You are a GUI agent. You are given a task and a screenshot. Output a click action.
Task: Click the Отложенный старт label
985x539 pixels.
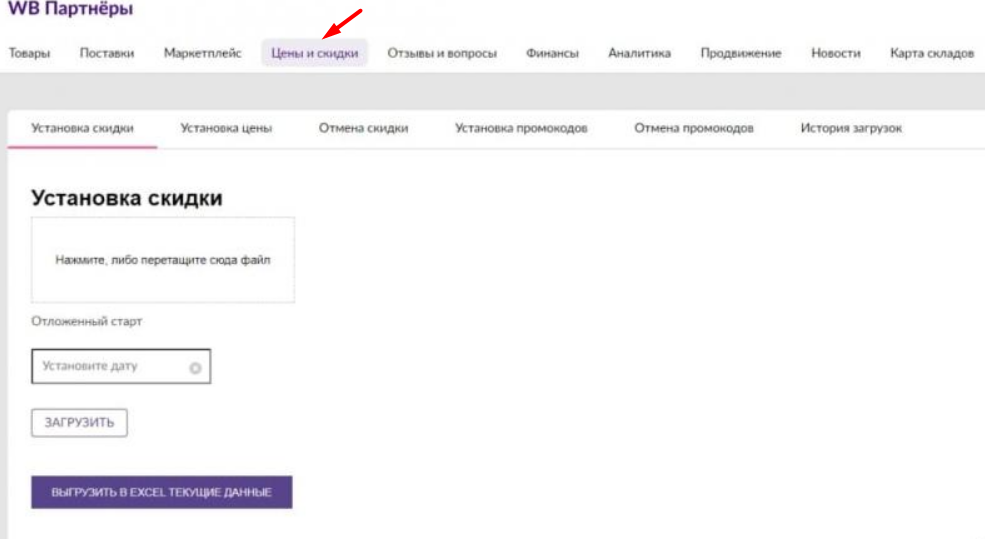(87, 321)
